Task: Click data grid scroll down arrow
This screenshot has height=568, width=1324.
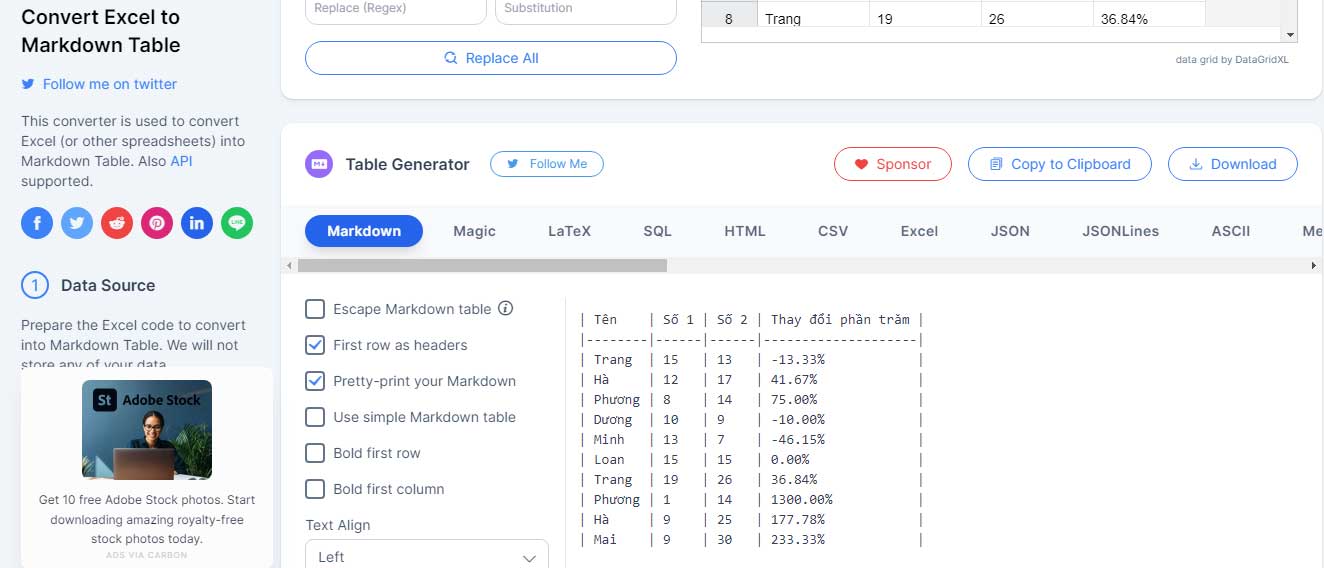Action: (1290, 34)
